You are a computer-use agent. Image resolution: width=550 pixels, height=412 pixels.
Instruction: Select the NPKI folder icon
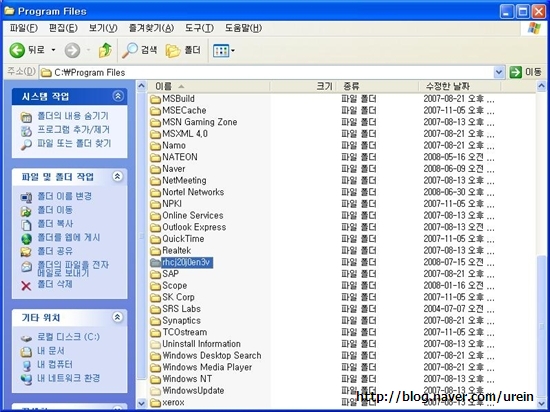pyautogui.click(x=155, y=204)
